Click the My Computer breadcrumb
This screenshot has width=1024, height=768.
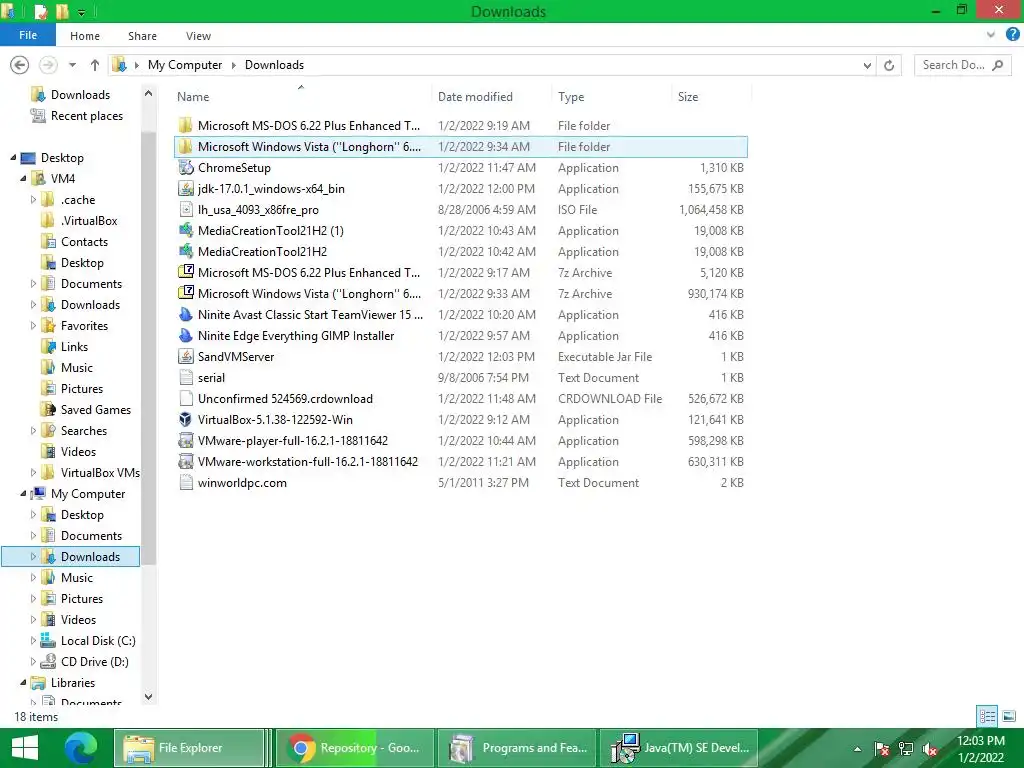pos(185,65)
